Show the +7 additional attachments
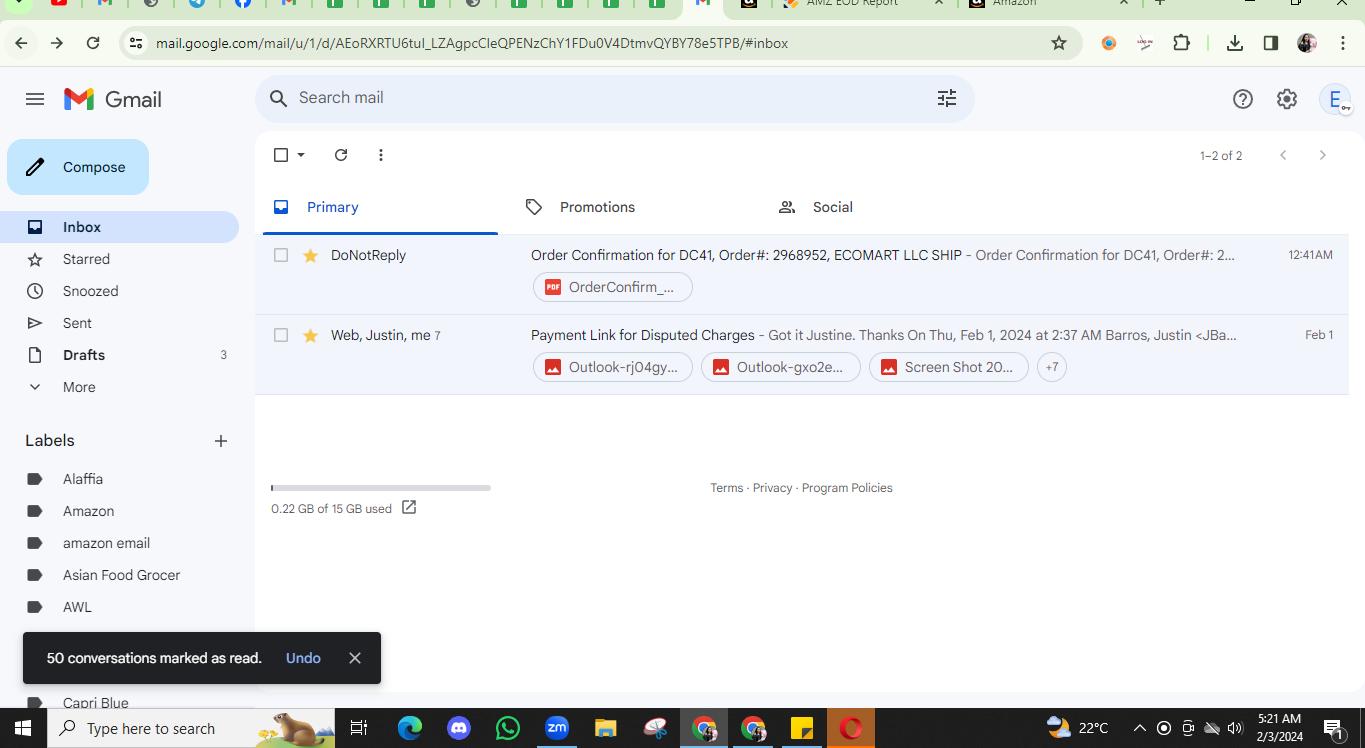Image resolution: width=1365 pixels, height=748 pixels. coord(1052,367)
